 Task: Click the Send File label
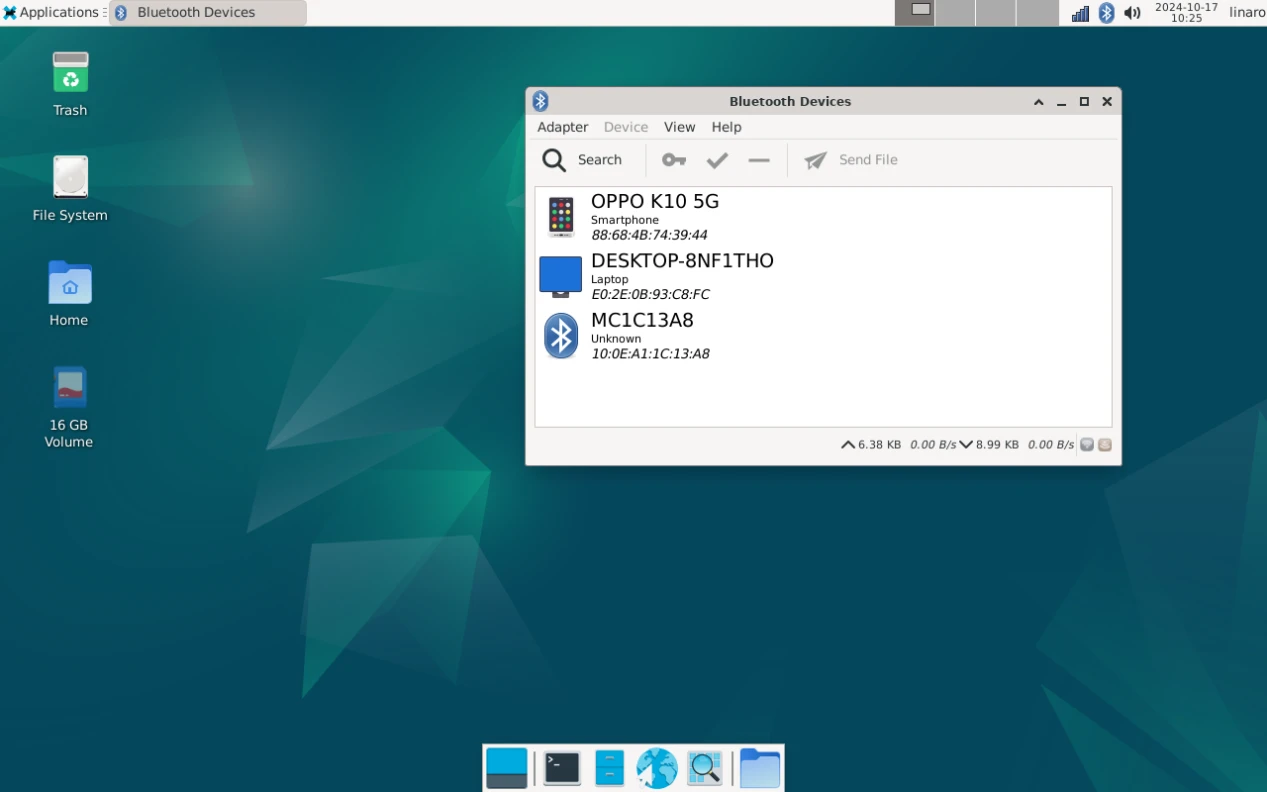(x=868, y=160)
